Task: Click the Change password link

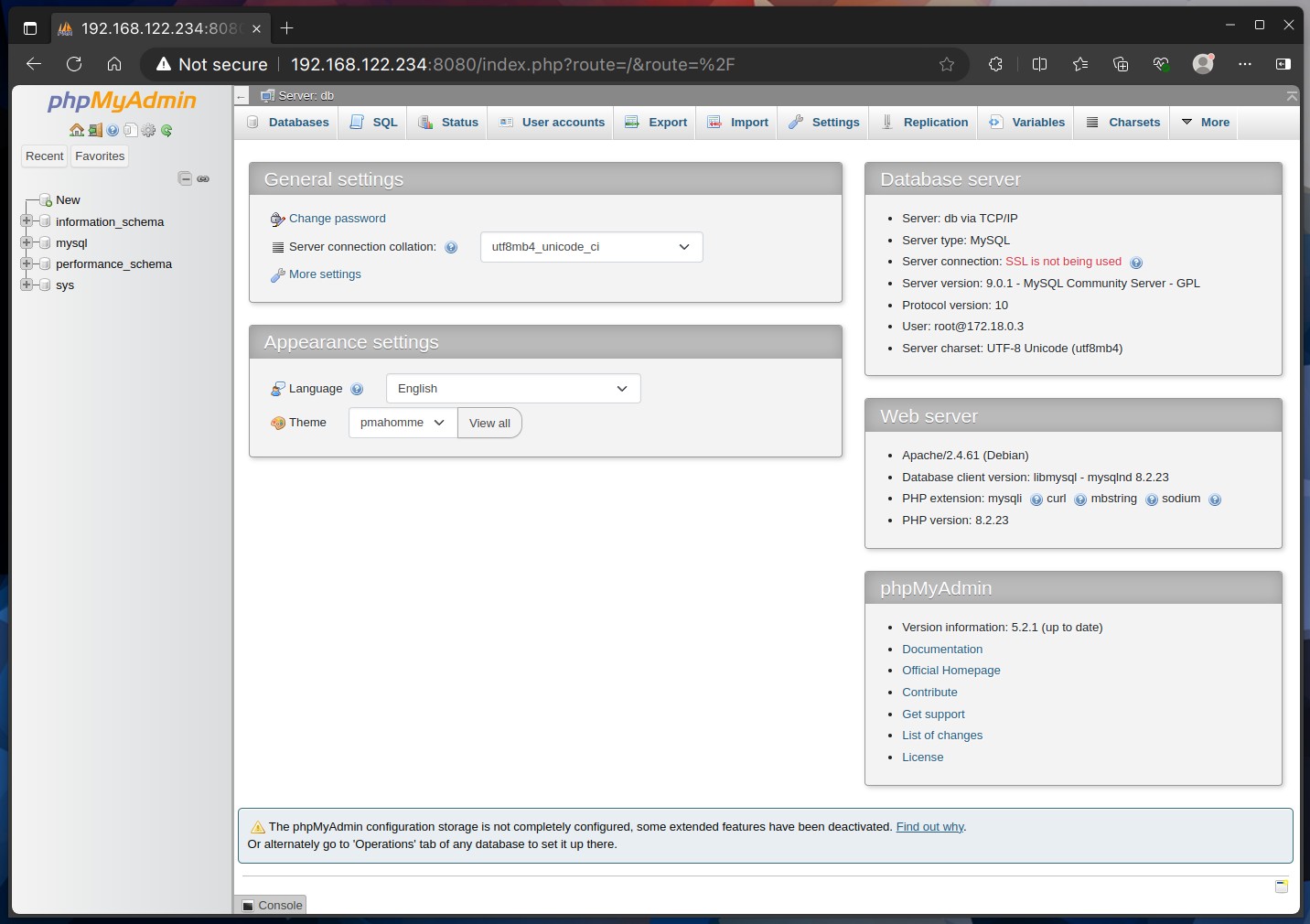Action: 337,219
